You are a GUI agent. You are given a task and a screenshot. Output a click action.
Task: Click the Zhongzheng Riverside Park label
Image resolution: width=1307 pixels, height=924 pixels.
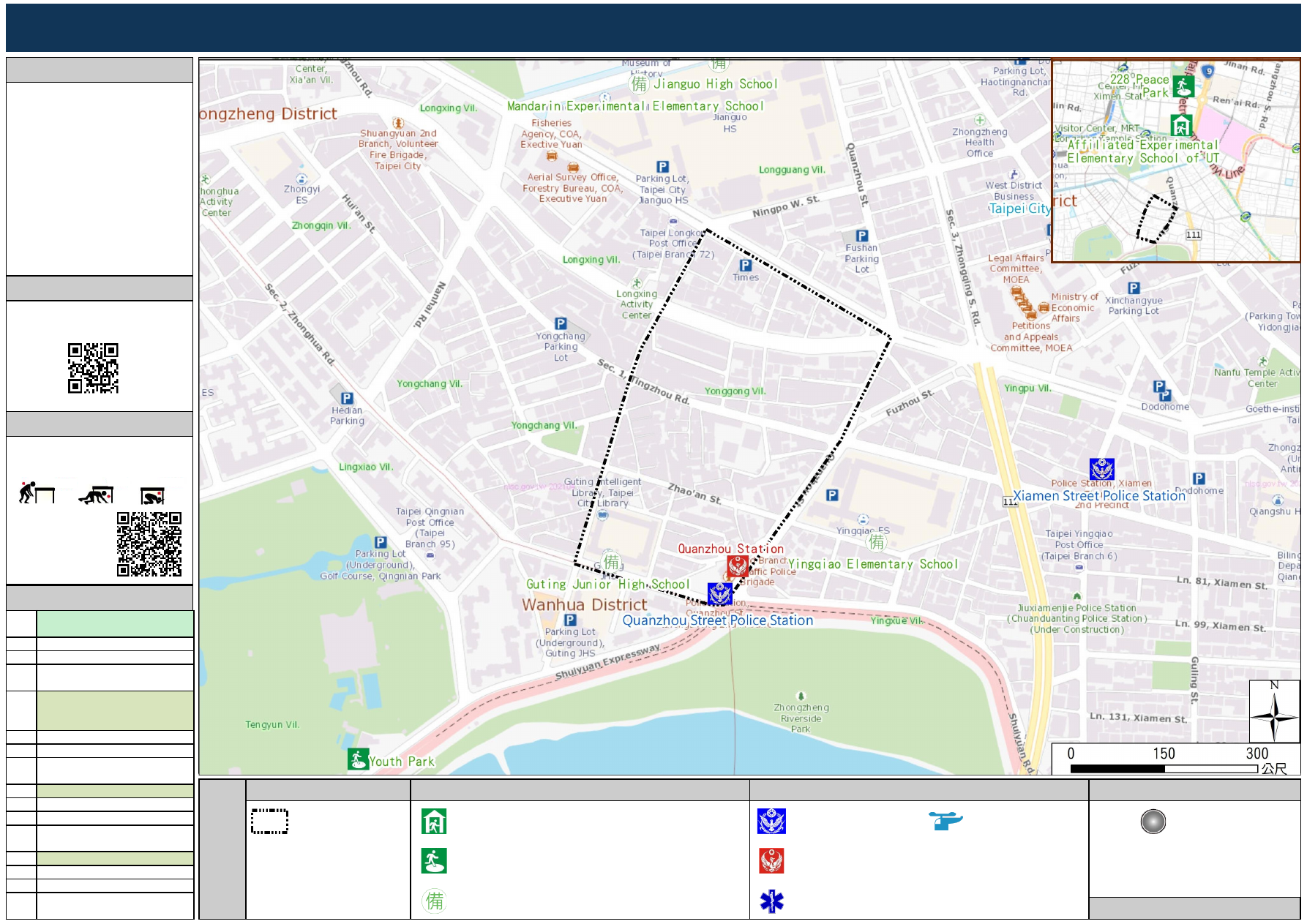coord(801,718)
